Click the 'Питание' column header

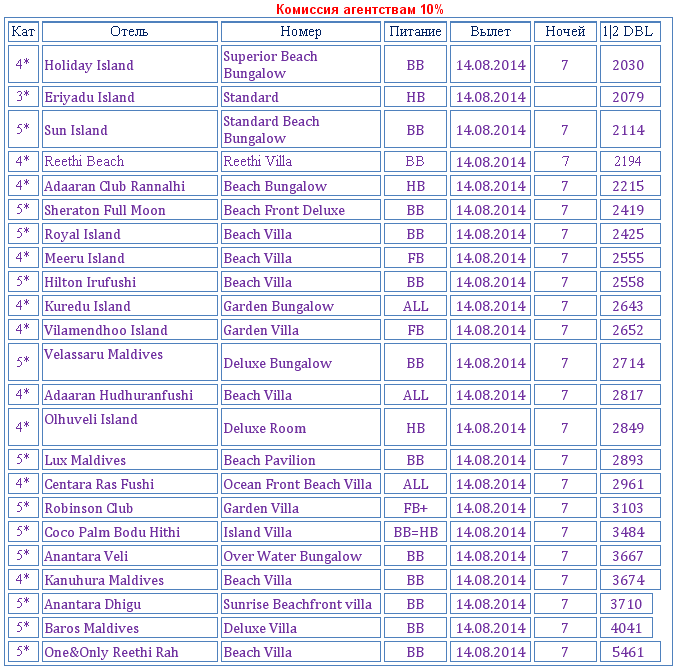tap(415, 32)
